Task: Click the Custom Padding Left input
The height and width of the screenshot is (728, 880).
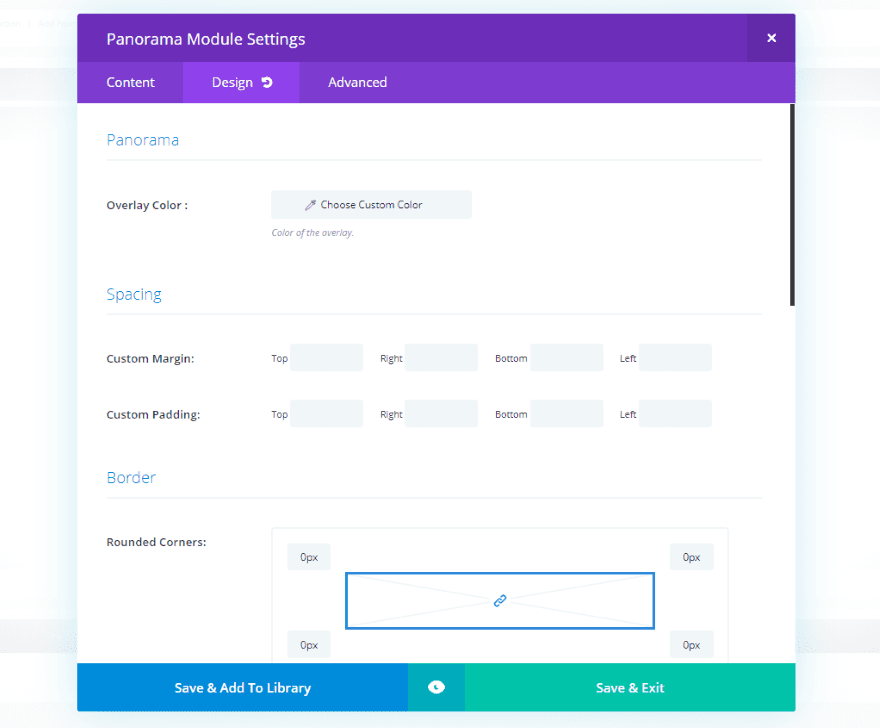Action: [x=675, y=414]
